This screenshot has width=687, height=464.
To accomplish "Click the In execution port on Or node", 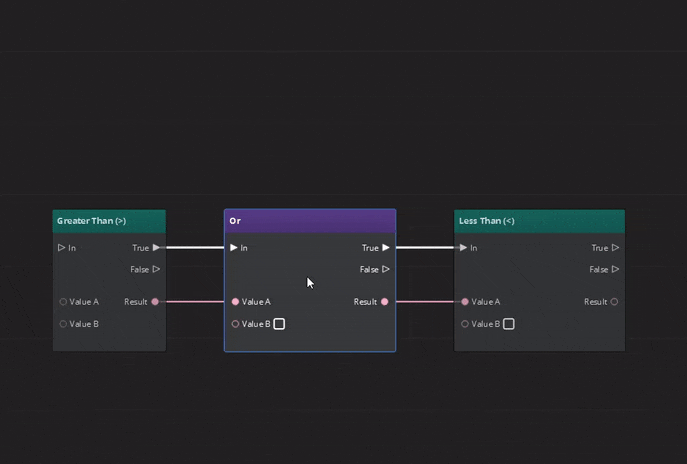I will [x=234, y=248].
